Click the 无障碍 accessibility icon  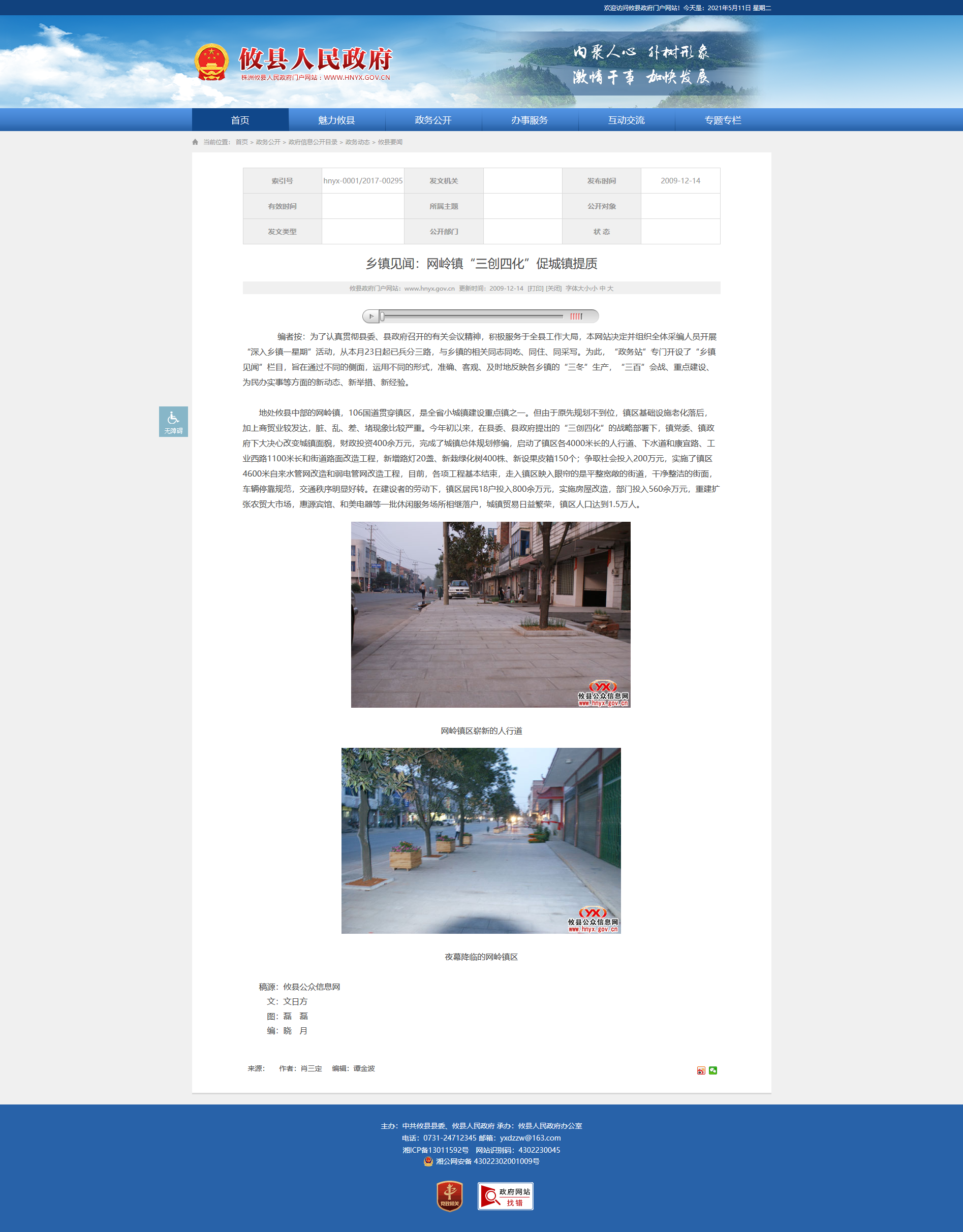pos(173,421)
